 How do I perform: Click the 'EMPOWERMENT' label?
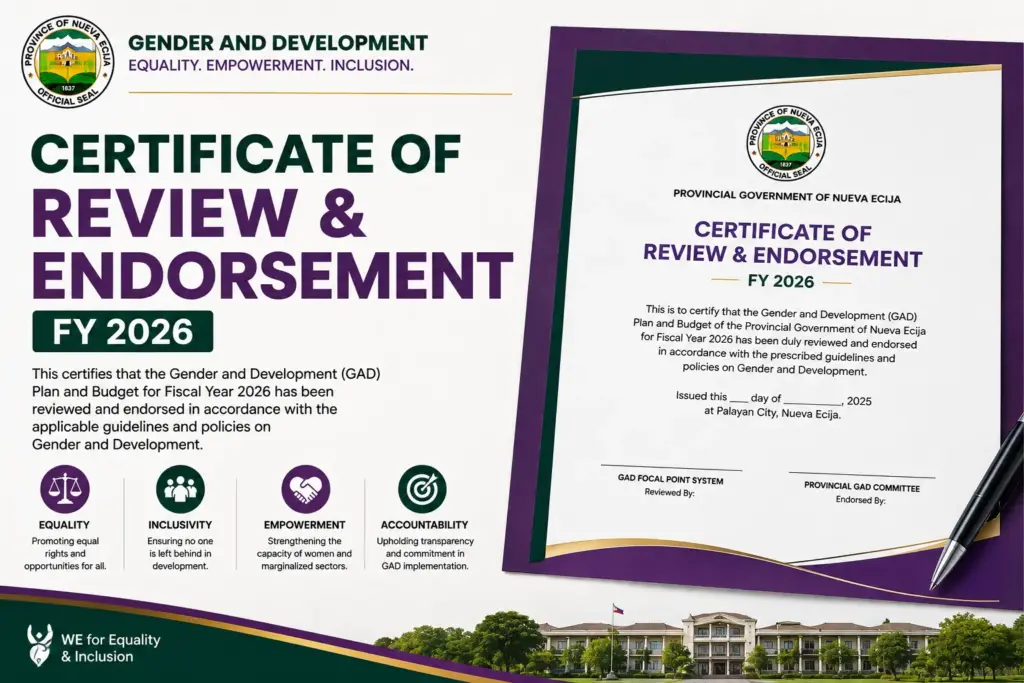304,525
